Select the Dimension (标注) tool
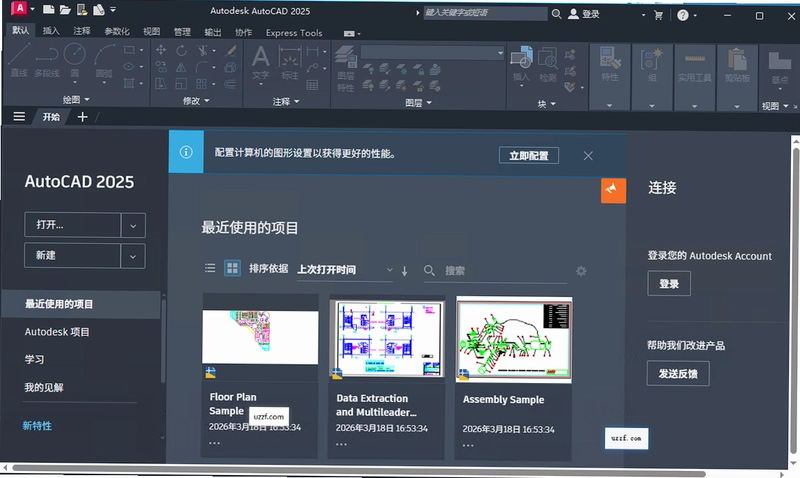Screen dimensions: 800x478 290,63
